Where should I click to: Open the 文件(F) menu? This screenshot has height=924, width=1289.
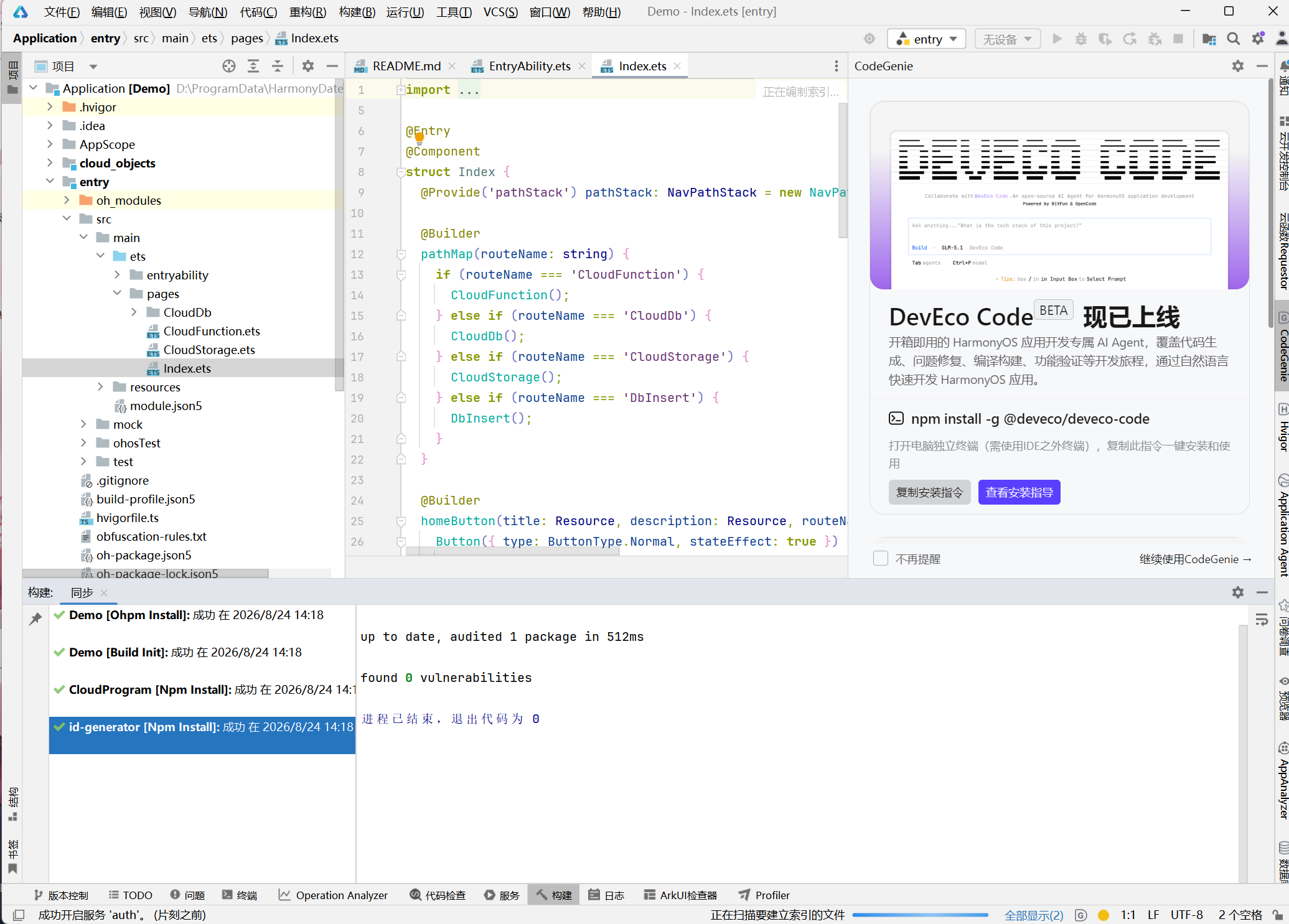tap(62, 12)
